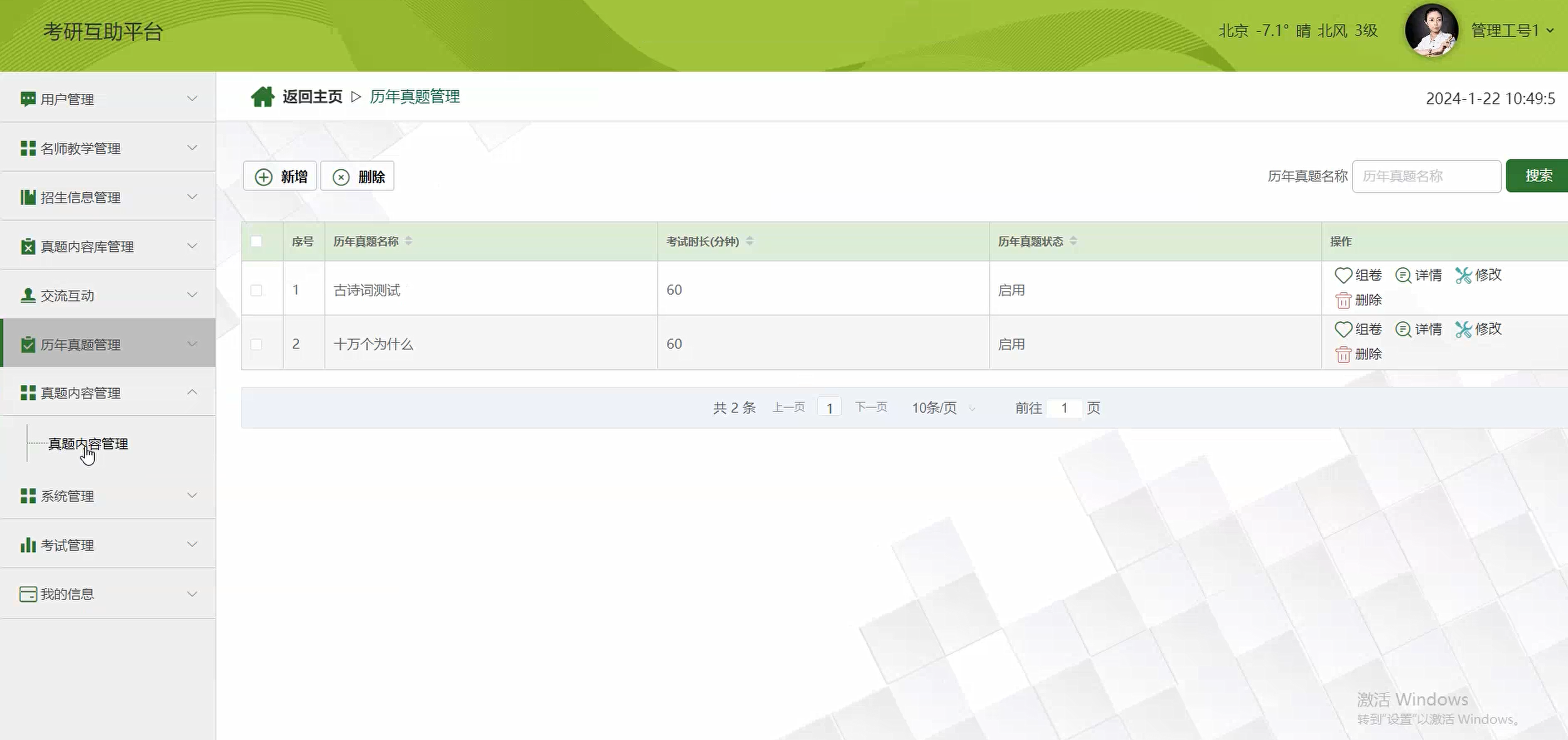Viewport: 1568px width, 740px height.
Task: Click the 详情 magnifier icon for 十万个为什么
Action: (x=1403, y=329)
